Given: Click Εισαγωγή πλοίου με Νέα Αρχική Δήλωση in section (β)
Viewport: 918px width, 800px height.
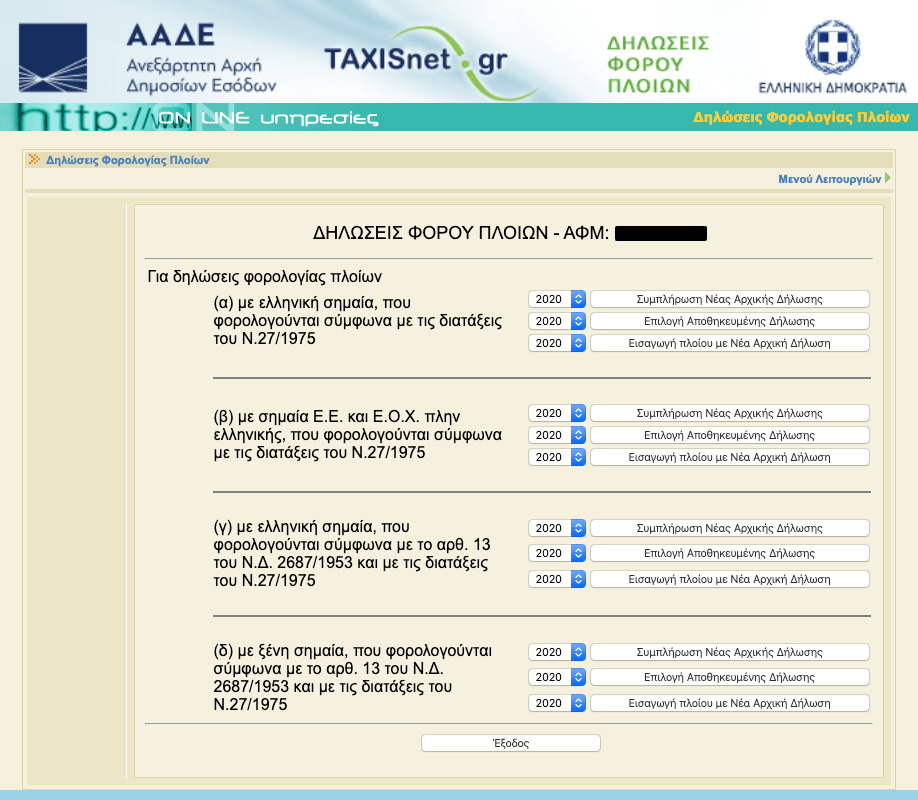Looking at the screenshot, I should pyautogui.click(x=729, y=457).
